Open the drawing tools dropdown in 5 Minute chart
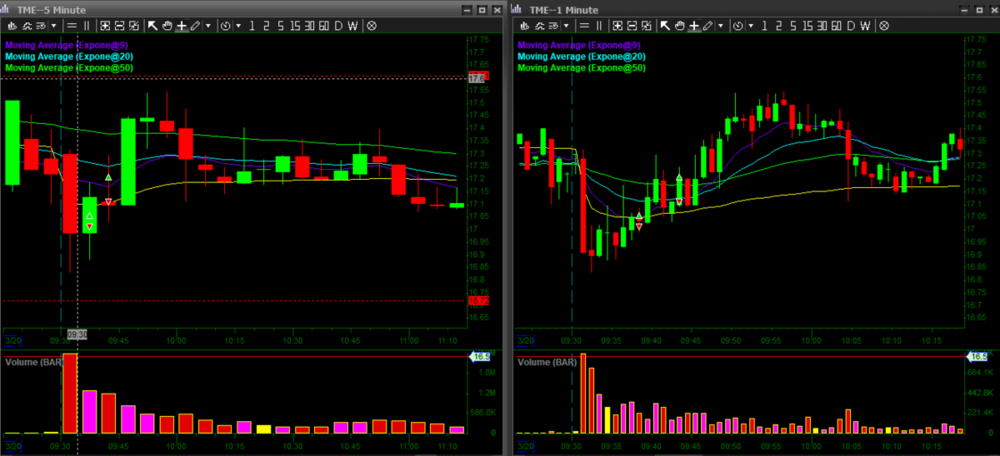This screenshot has height=456, width=1000. (207, 25)
